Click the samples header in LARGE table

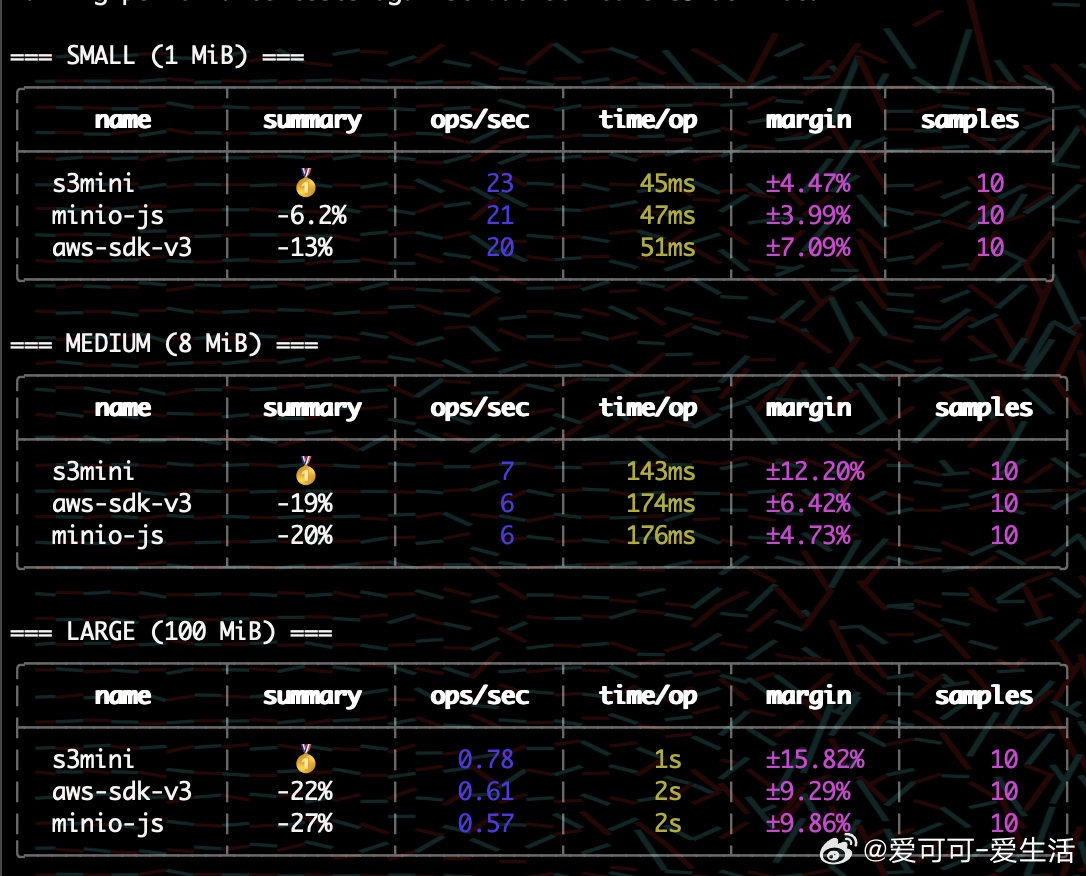(983, 697)
